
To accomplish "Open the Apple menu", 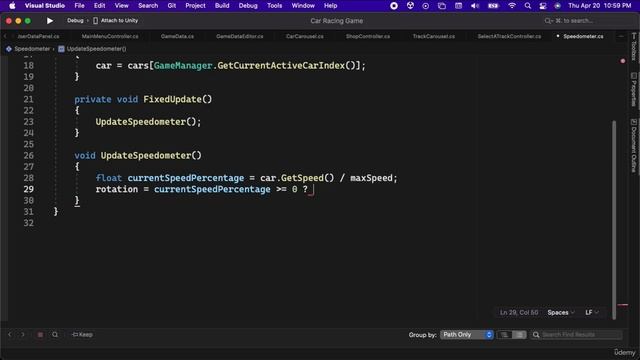I will point(12,6).
